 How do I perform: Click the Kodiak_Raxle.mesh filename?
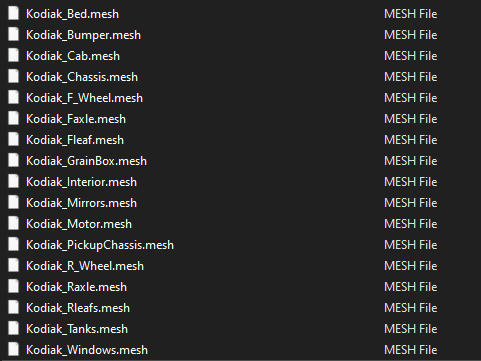[x=76, y=287]
